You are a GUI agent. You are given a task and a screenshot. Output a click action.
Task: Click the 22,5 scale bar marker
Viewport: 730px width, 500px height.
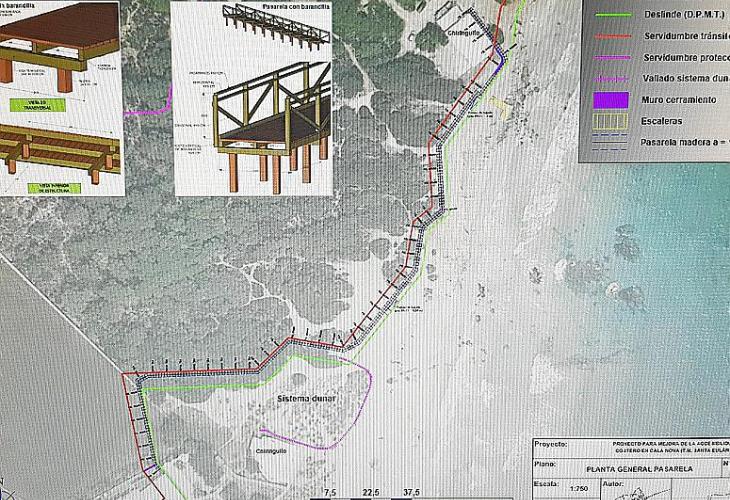pos(370,492)
